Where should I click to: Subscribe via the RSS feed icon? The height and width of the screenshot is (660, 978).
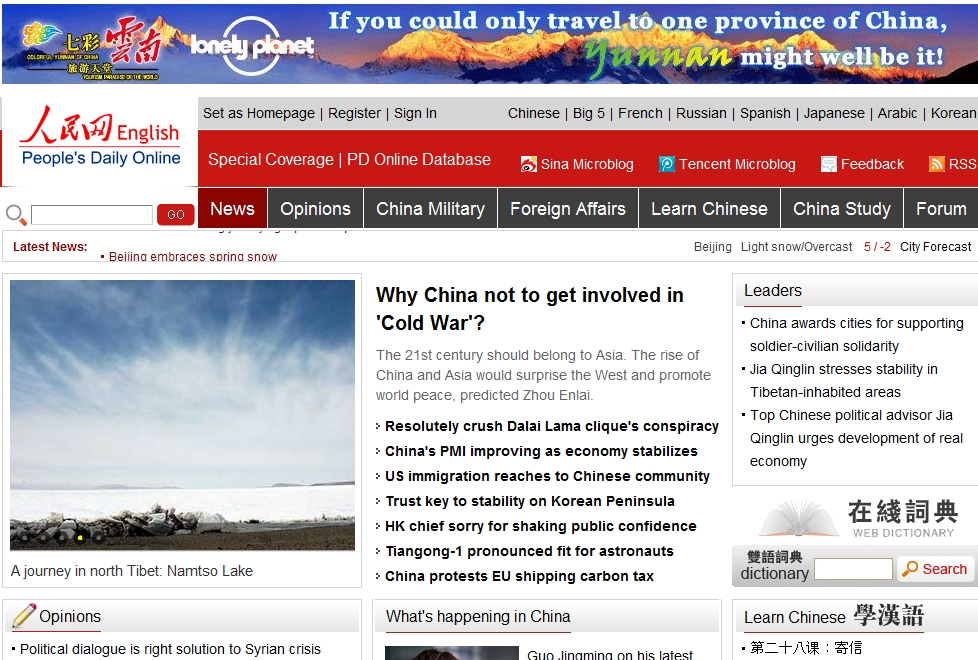click(x=936, y=164)
